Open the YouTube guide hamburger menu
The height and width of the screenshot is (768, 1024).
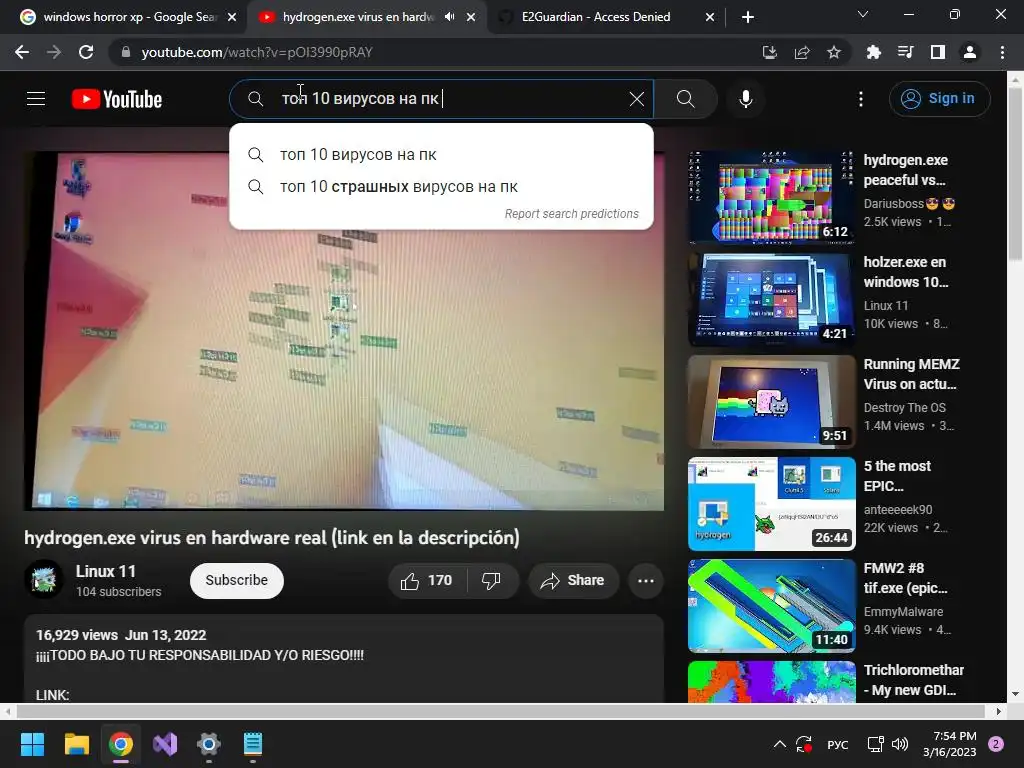click(36, 99)
